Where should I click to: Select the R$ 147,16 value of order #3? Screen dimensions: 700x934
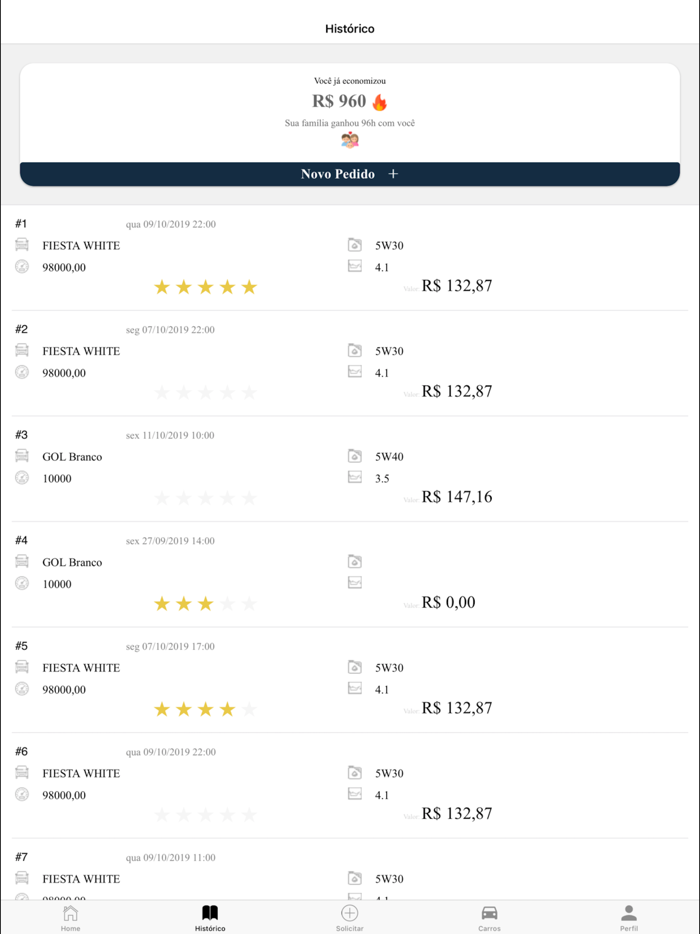456,497
